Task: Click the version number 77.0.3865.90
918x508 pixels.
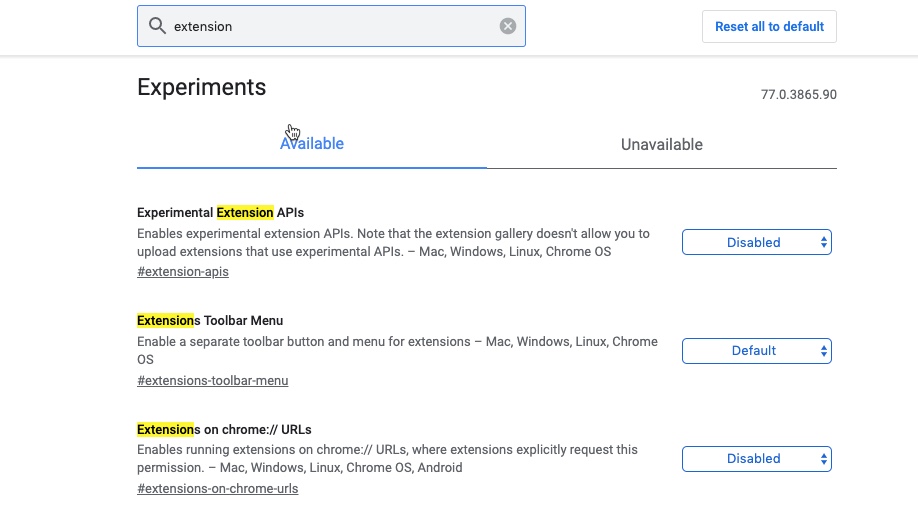Action: [799, 95]
